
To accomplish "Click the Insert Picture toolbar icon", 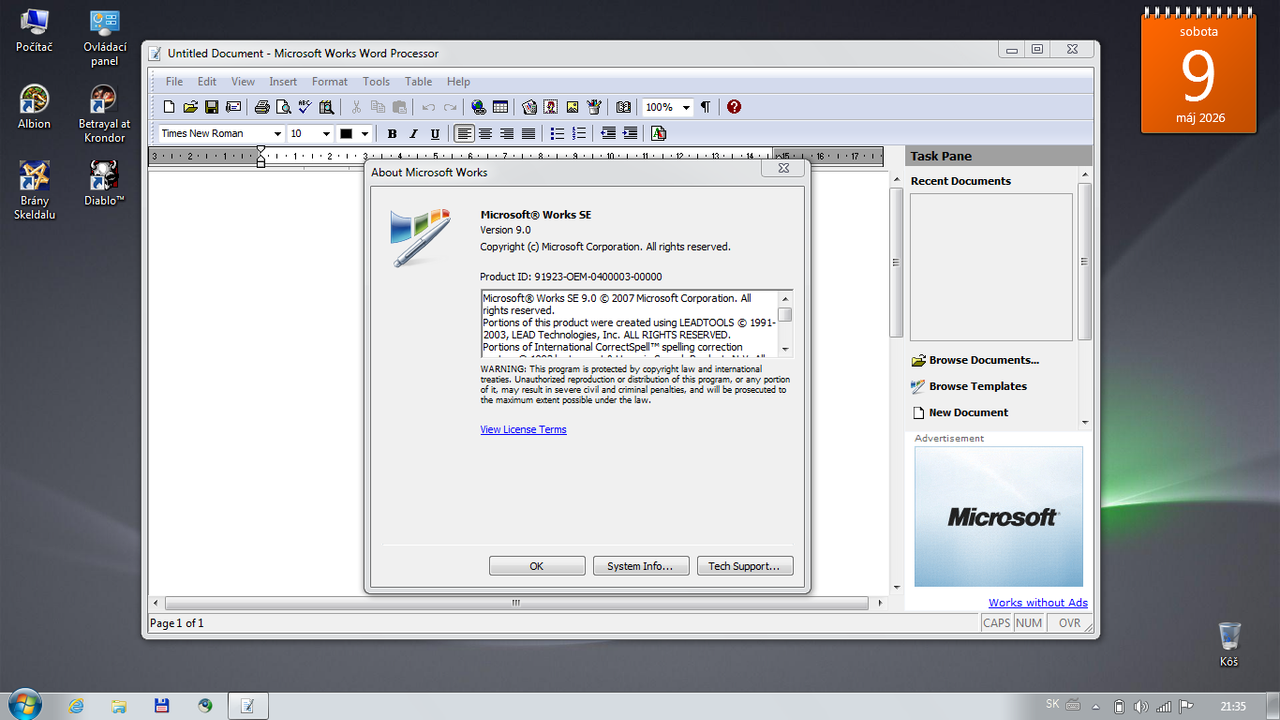I will [572, 107].
